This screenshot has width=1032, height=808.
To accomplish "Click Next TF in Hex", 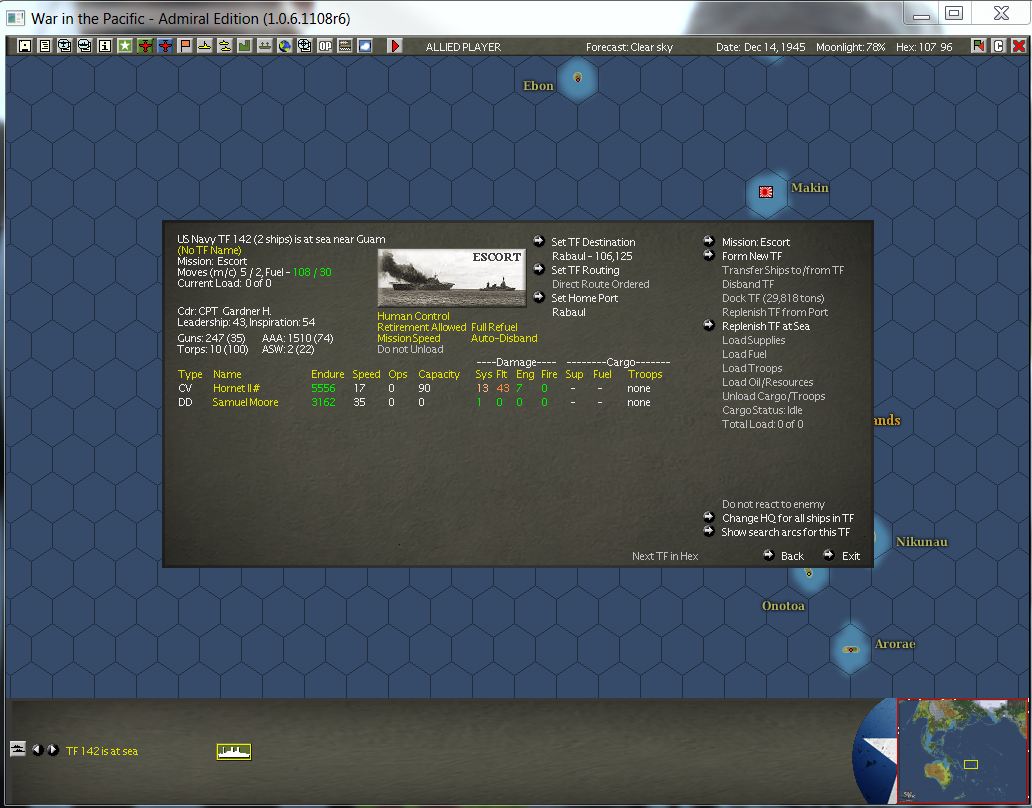I will pos(665,556).
